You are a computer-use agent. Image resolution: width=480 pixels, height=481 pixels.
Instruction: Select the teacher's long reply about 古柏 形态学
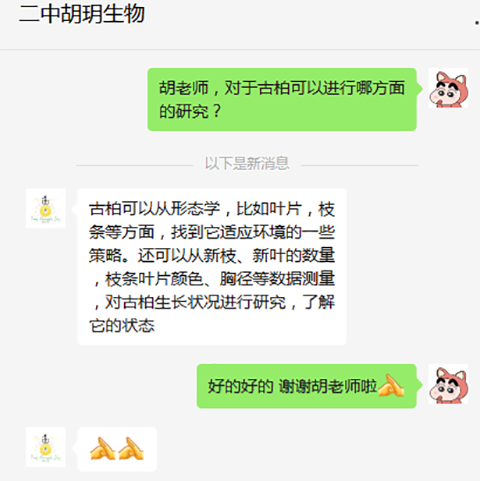click(x=212, y=267)
